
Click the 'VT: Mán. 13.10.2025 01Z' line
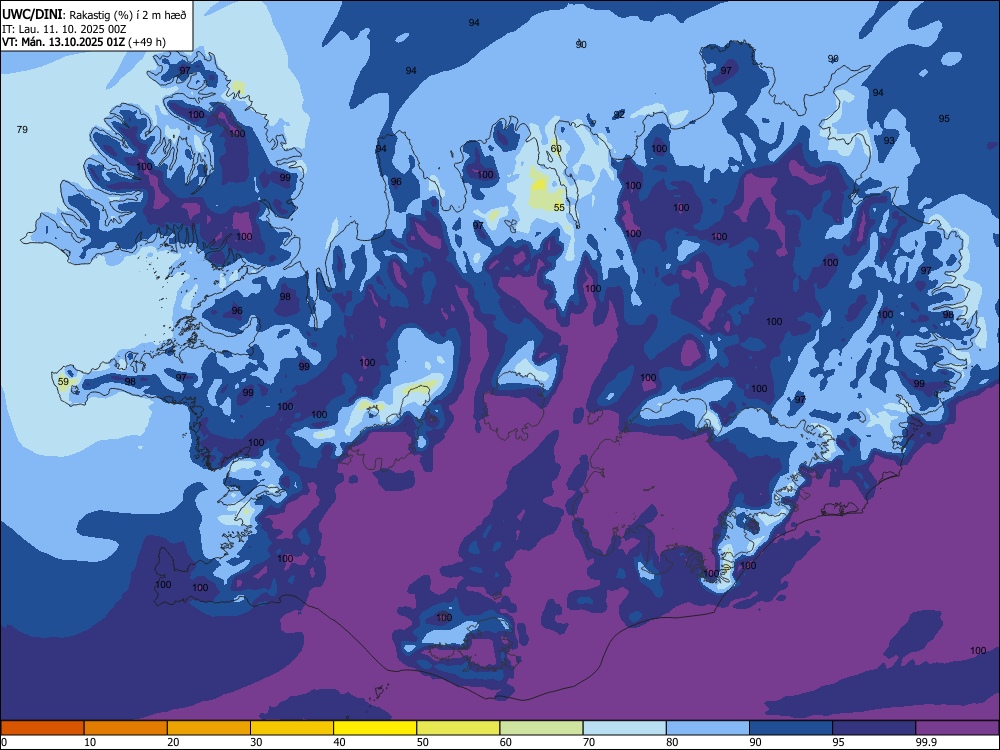[x=64, y=42]
